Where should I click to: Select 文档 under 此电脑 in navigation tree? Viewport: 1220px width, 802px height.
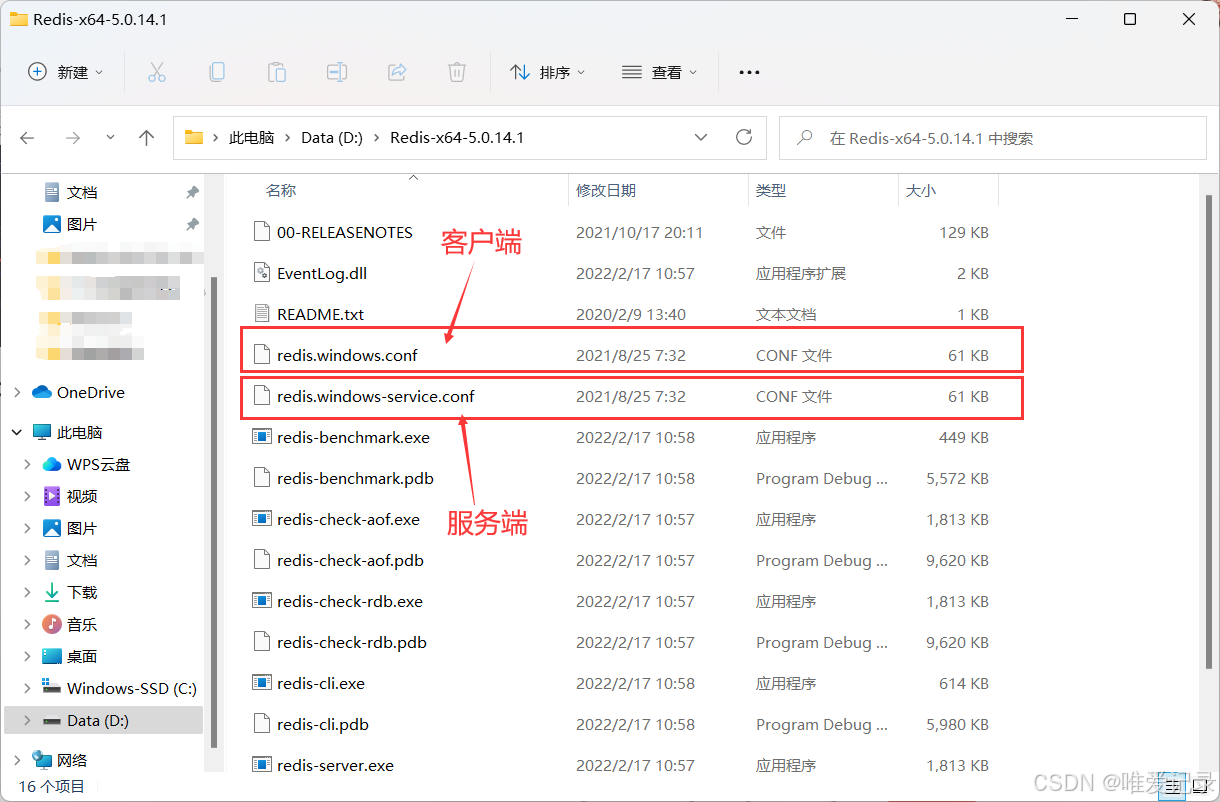point(82,560)
